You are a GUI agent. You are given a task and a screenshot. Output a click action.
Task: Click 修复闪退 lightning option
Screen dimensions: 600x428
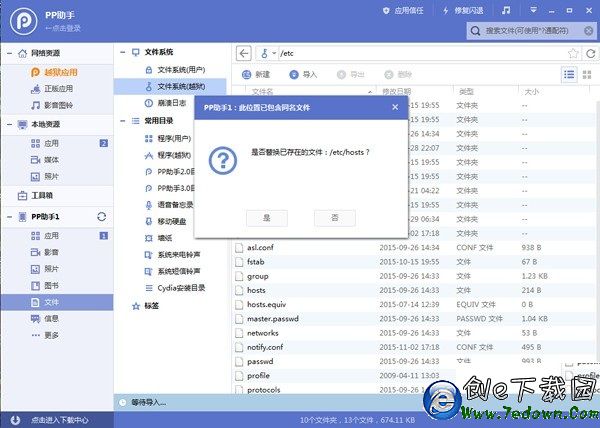click(463, 11)
